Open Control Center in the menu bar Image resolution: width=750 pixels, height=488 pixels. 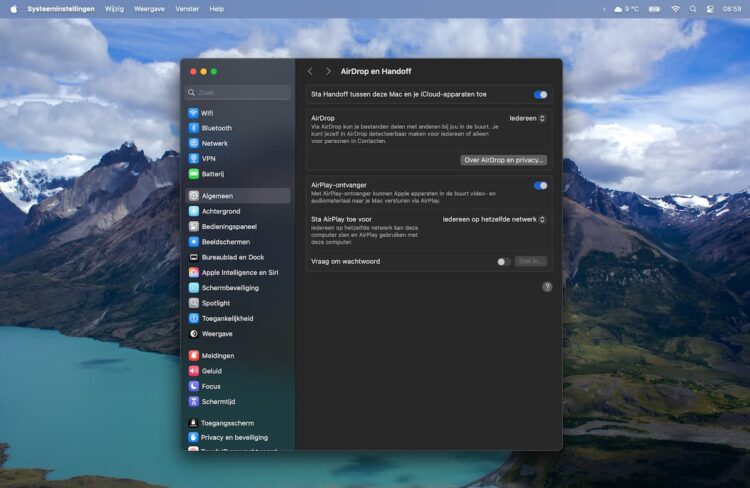coord(710,8)
